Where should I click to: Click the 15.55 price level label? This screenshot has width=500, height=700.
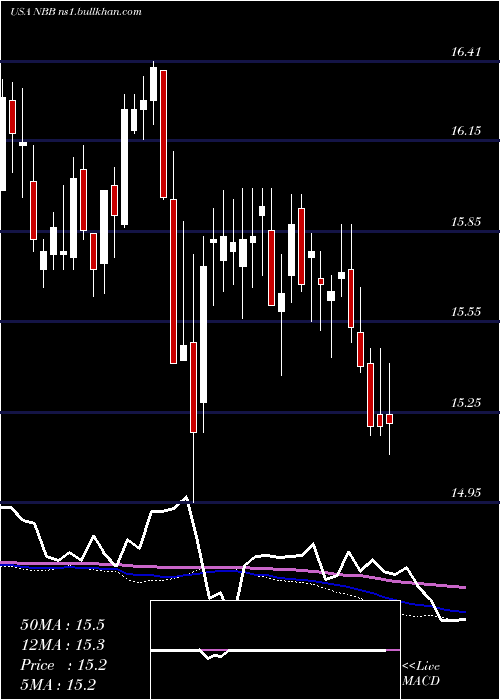[466, 312]
